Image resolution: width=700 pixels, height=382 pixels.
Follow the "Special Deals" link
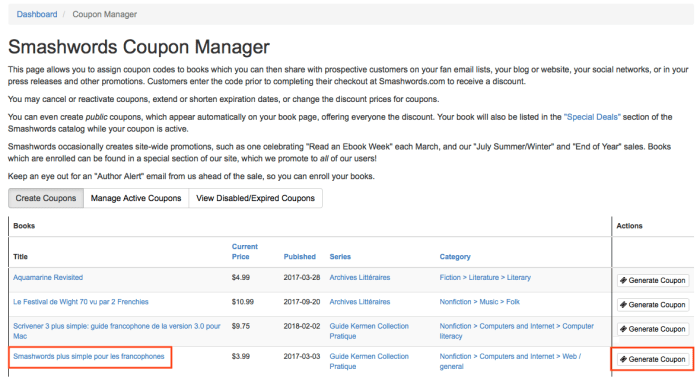click(592, 117)
